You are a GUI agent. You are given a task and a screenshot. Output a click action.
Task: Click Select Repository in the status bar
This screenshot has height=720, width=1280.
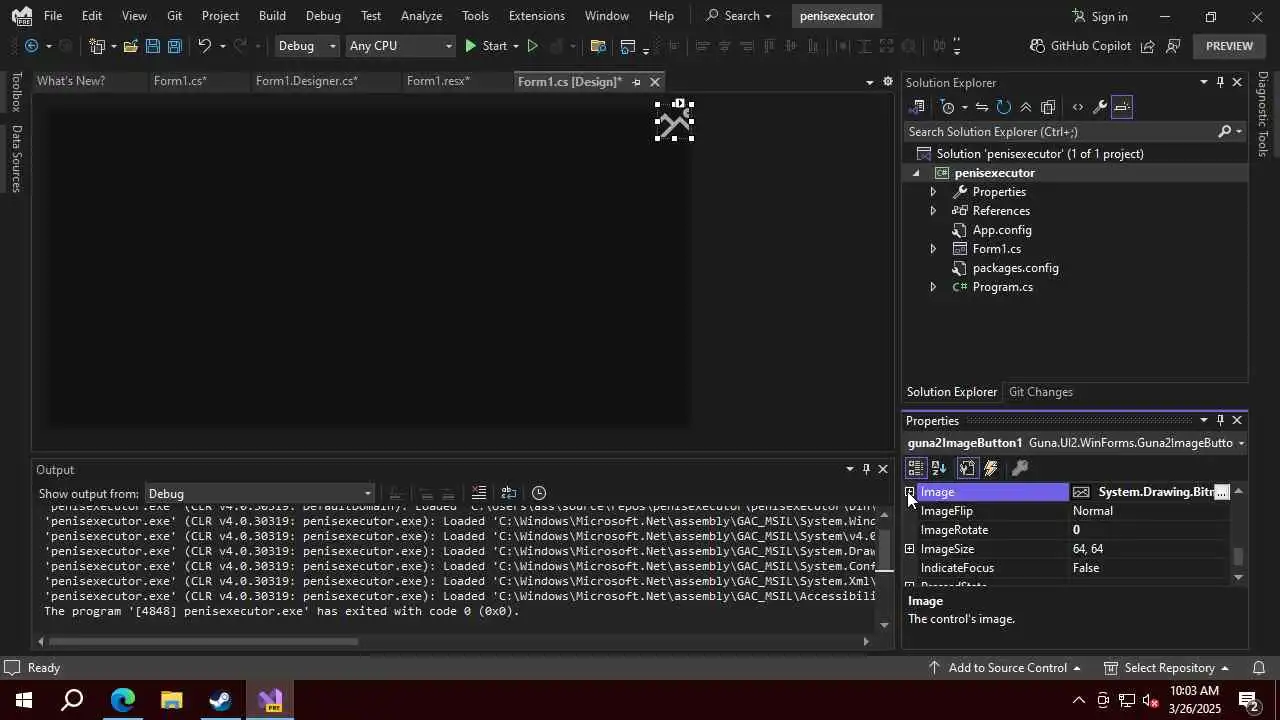1167,668
